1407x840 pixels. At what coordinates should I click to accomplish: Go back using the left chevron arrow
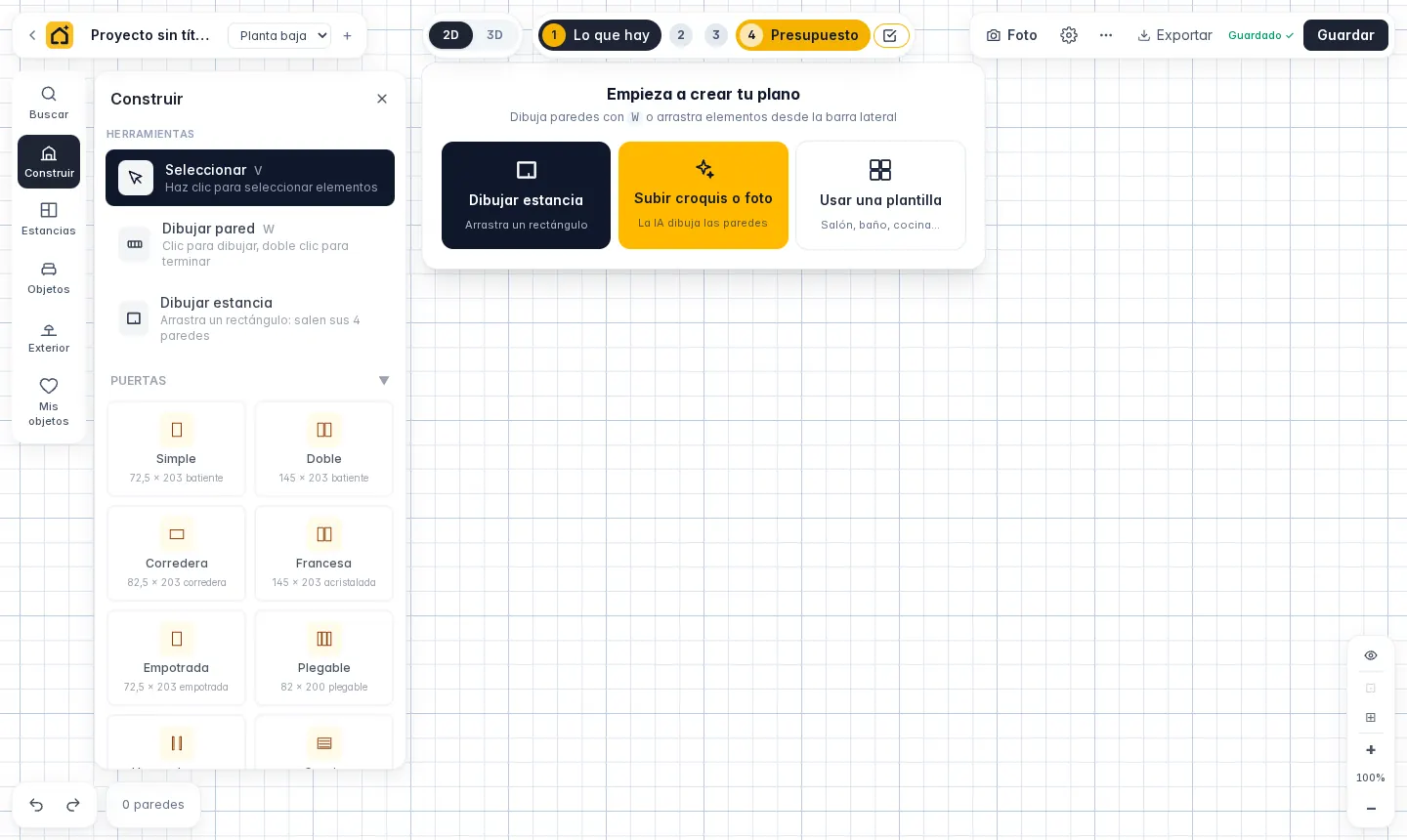coord(32,35)
